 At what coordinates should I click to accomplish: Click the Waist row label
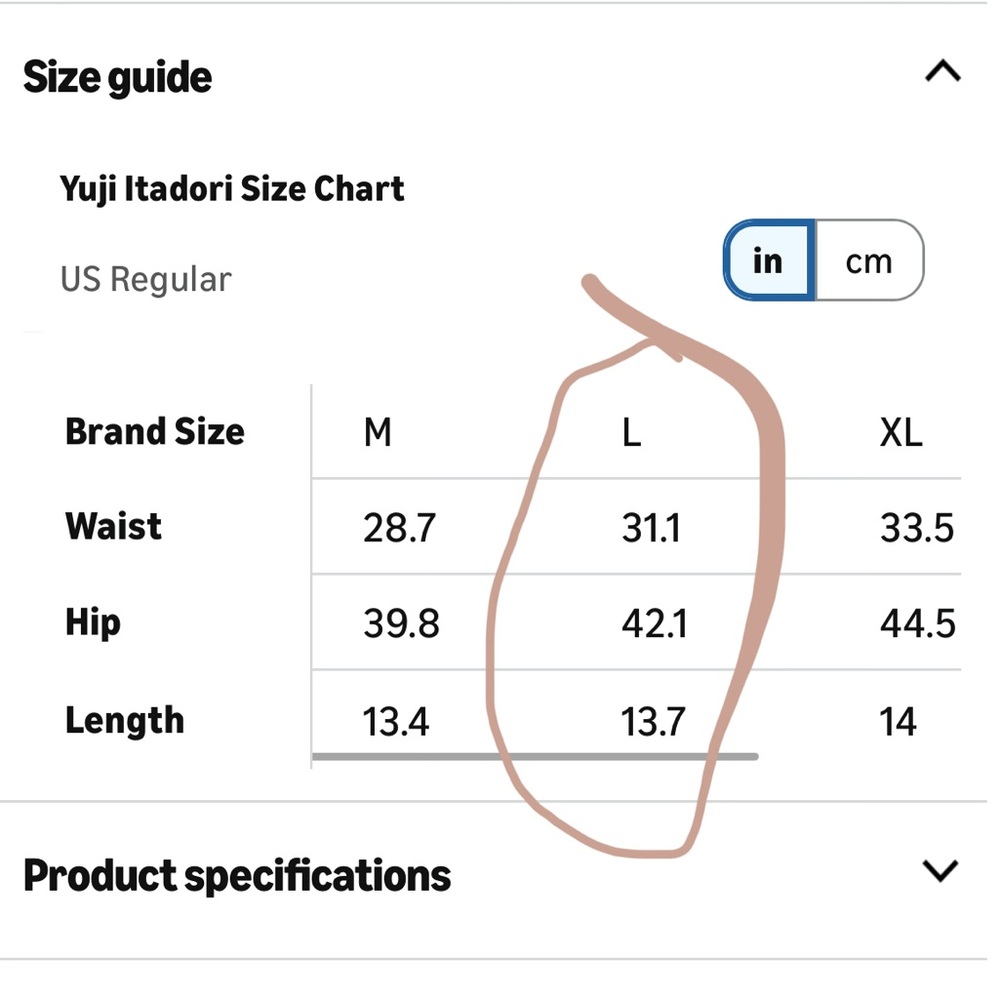coord(114,526)
